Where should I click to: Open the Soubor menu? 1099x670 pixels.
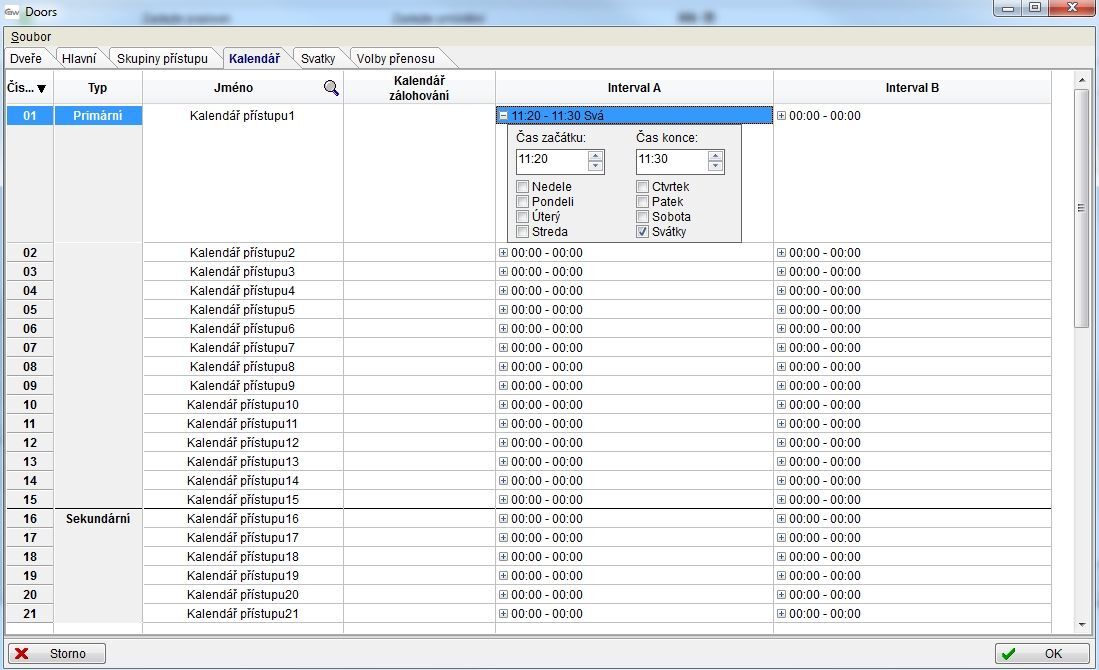pyautogui.click(x=31, y=37)
